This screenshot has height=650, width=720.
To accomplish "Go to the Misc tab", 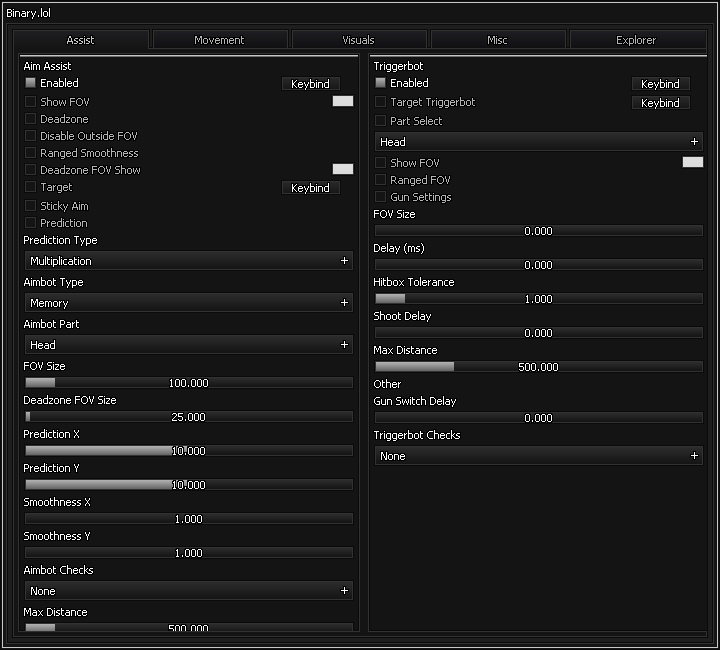I will point(497,40).
